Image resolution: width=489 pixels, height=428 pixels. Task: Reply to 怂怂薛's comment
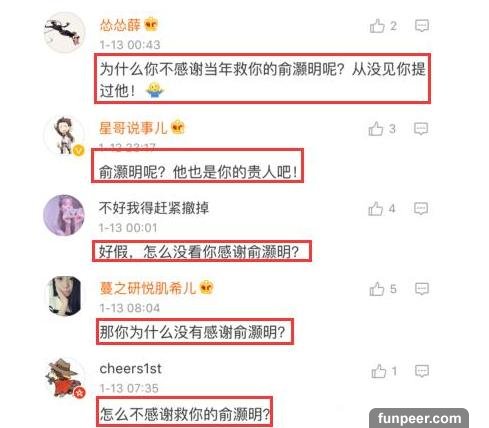click(x=422, y=26)
